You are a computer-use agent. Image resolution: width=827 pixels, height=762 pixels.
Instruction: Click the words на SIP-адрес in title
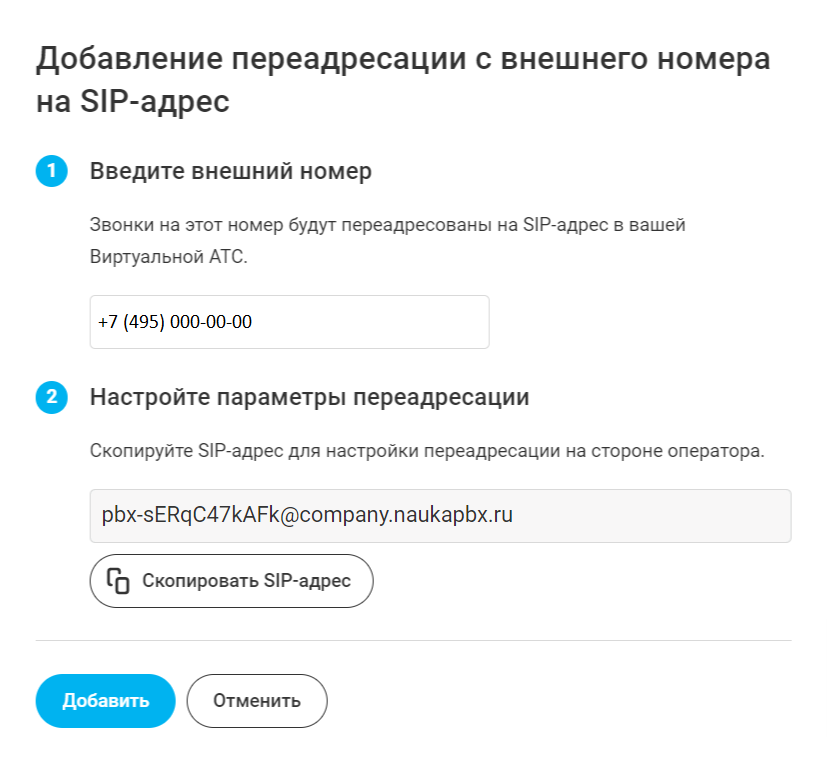[133, 103]
